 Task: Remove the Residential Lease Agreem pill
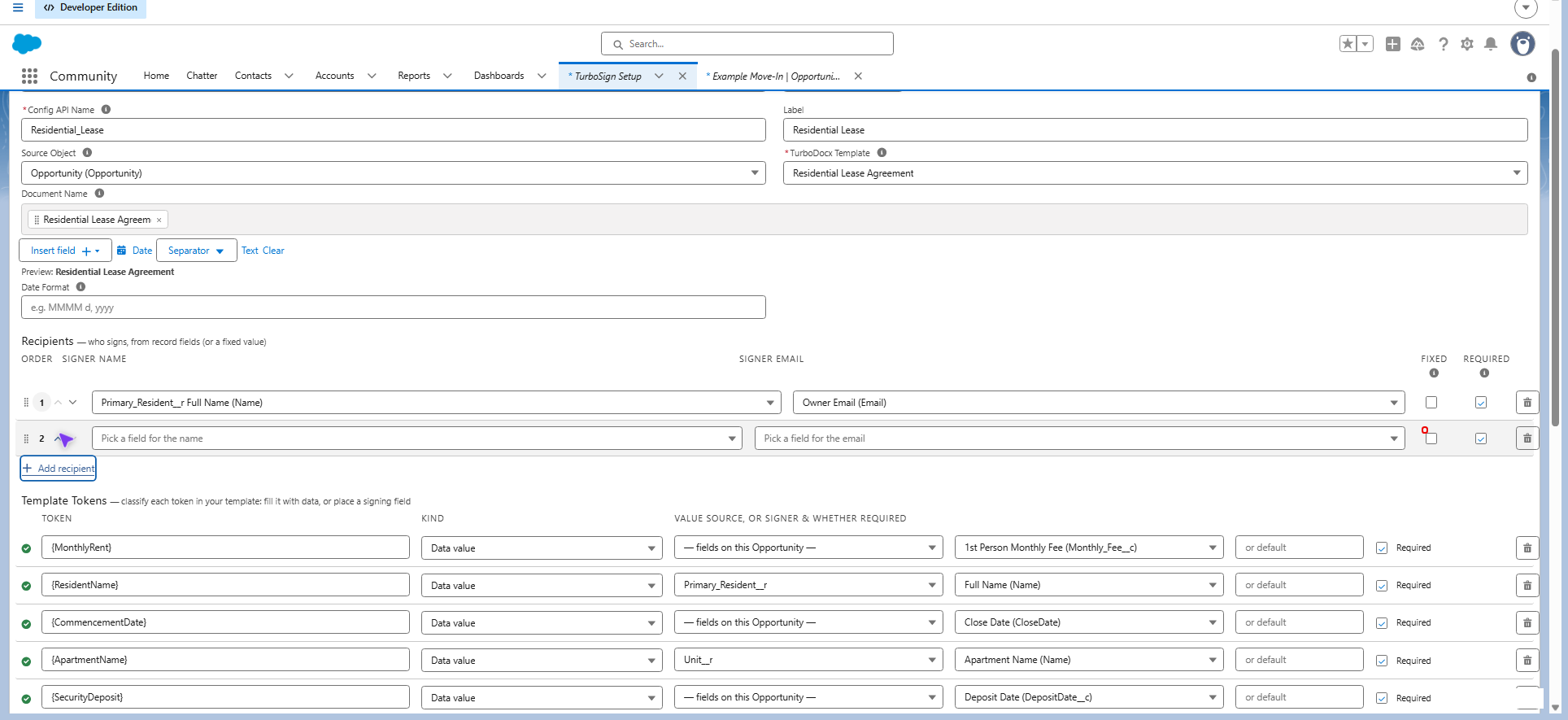[159, 220]
